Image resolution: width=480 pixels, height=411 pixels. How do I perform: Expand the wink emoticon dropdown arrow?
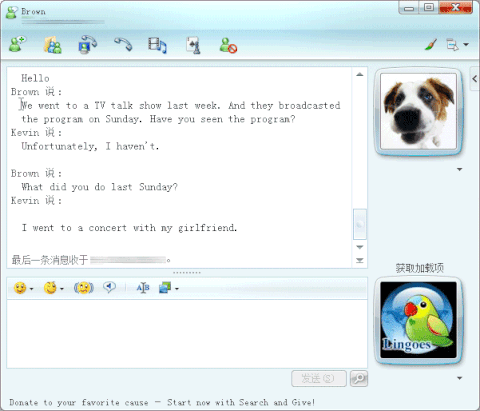click(x=62, y=289)
